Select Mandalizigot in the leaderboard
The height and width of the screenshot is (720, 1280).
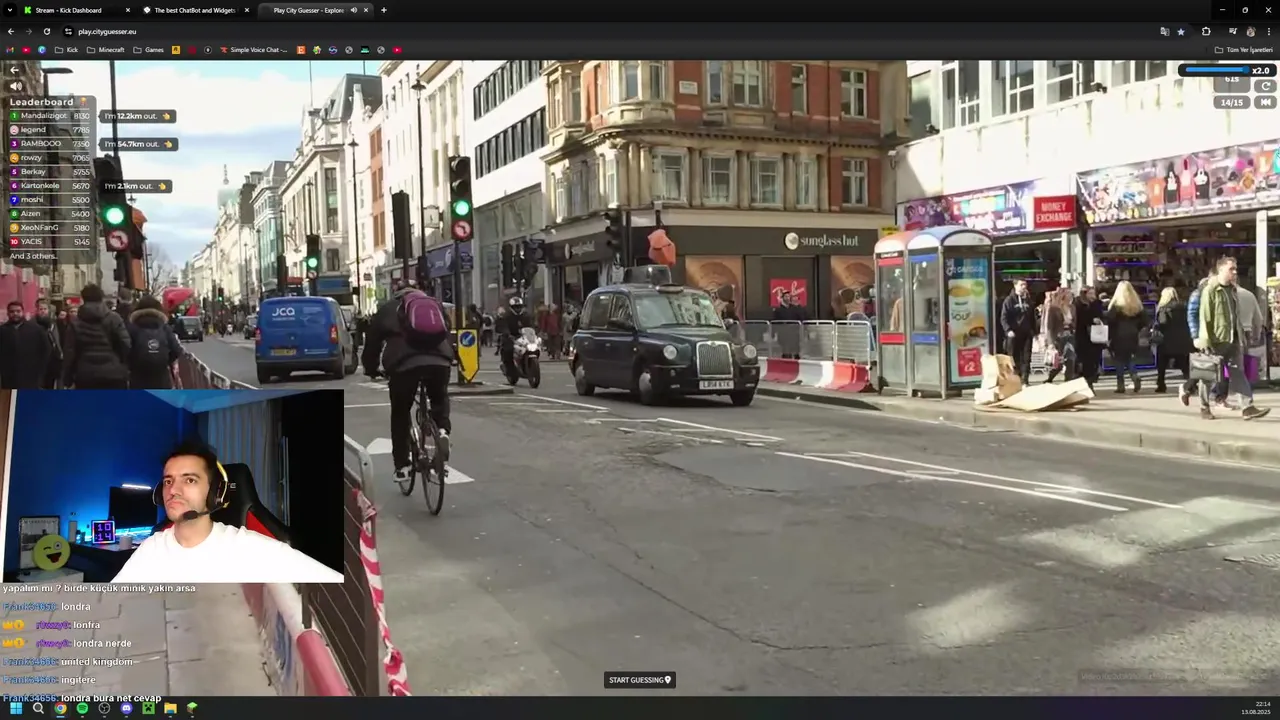pos(50,116)
